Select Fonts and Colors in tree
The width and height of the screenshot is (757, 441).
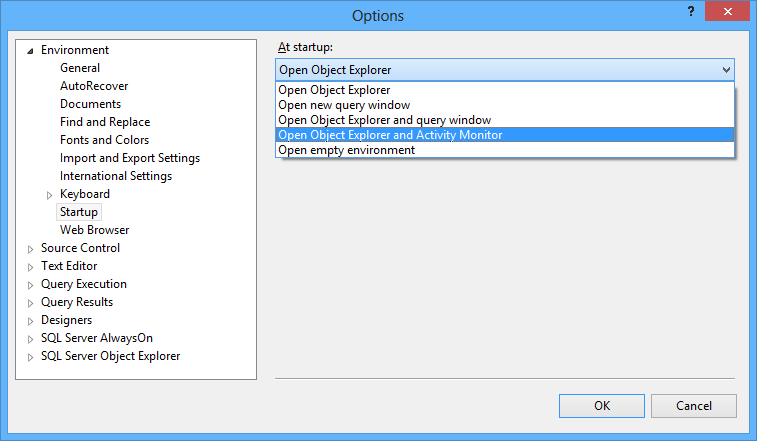104,140
